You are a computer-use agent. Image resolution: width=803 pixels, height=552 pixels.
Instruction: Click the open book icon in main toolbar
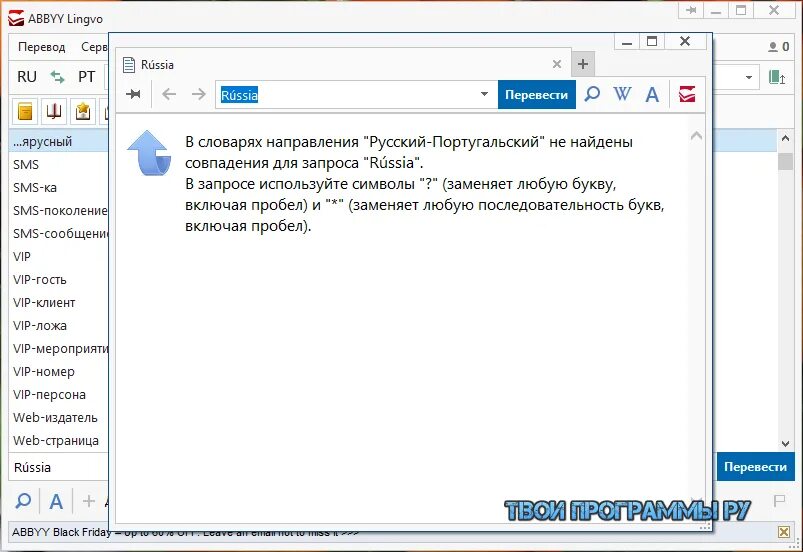[54, 111]
